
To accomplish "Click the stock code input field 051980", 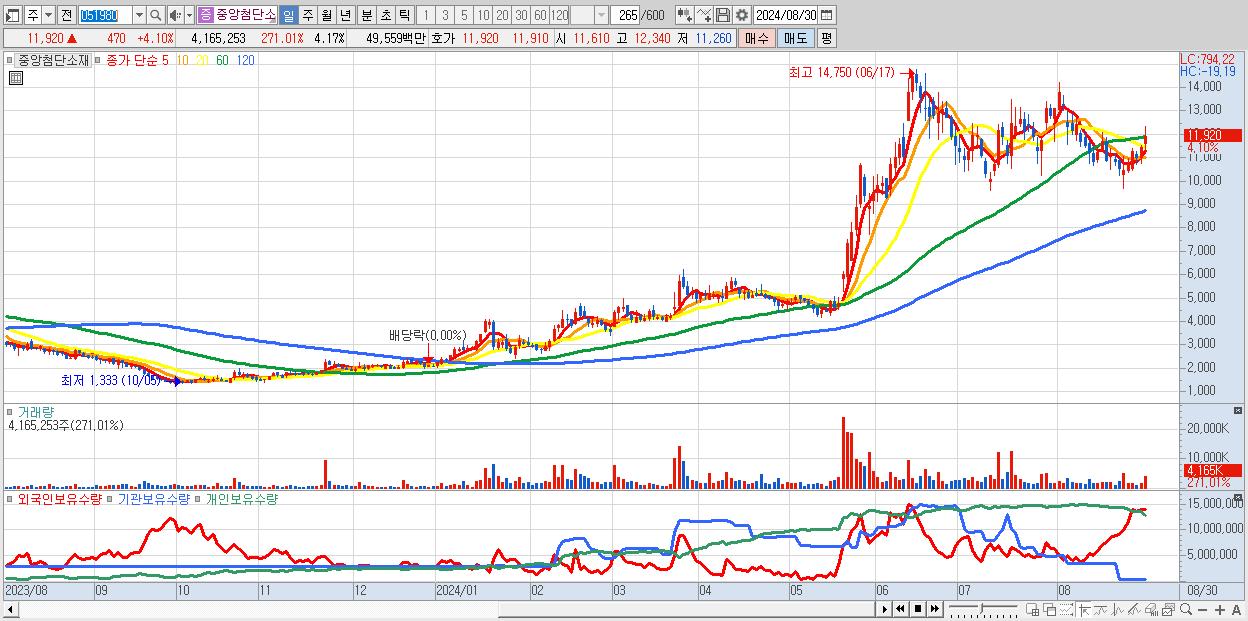I will coord(105,15).
